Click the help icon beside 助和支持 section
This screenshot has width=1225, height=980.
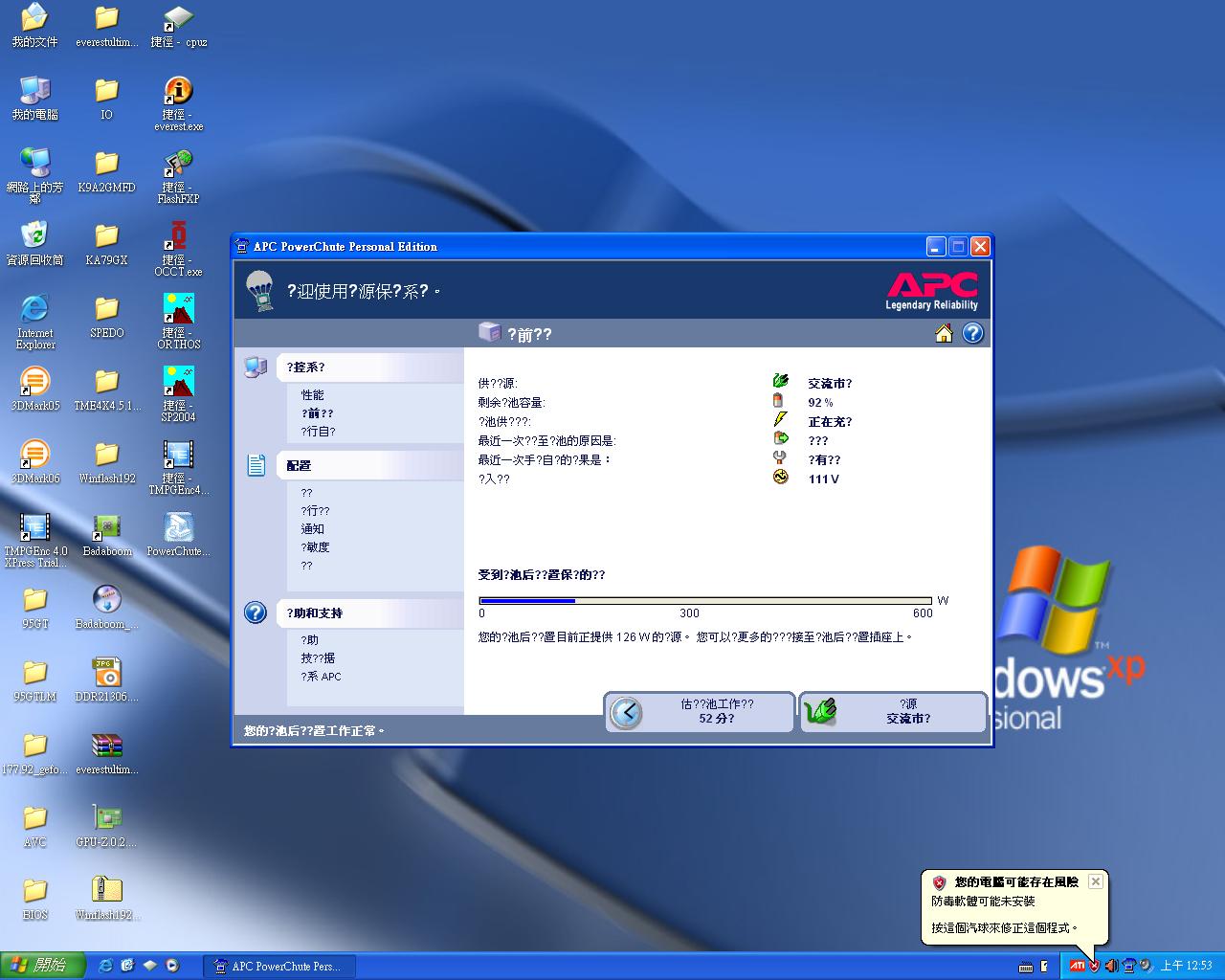click(256, 612)
